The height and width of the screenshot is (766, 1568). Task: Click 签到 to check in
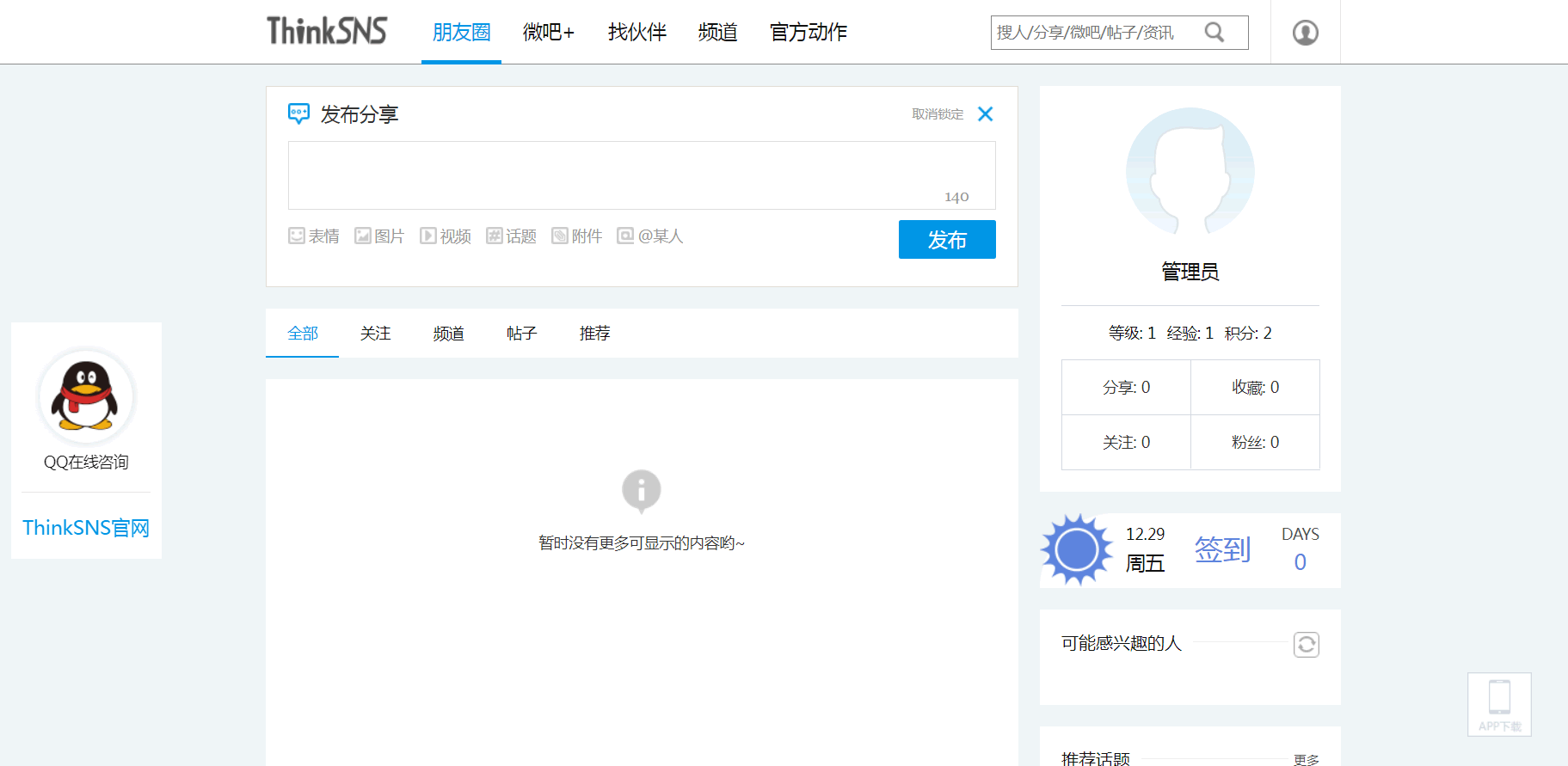point(1222,549)
